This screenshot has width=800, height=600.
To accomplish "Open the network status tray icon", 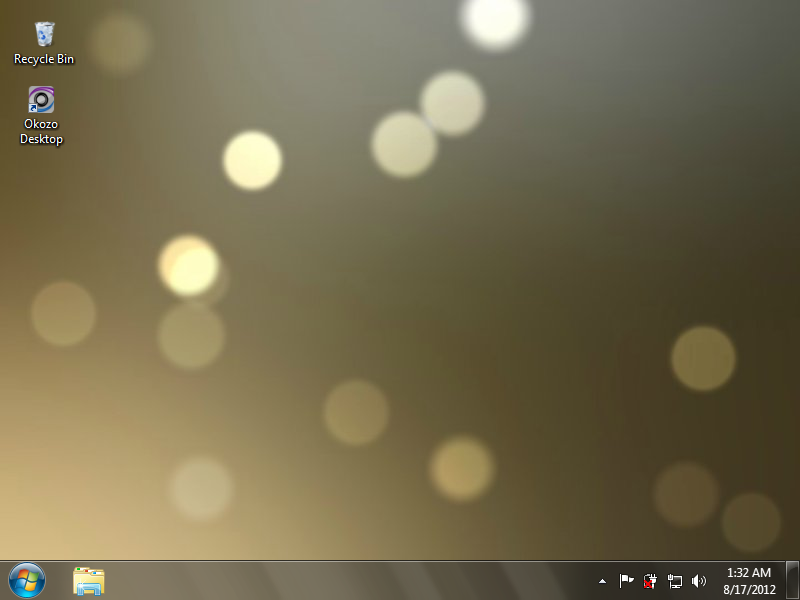I will (x=674, y=581).
